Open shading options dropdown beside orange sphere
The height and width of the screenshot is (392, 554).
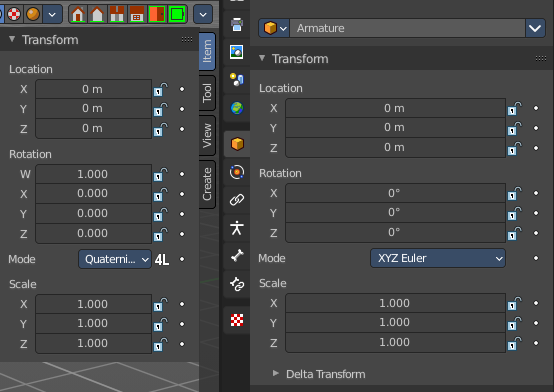52,14
